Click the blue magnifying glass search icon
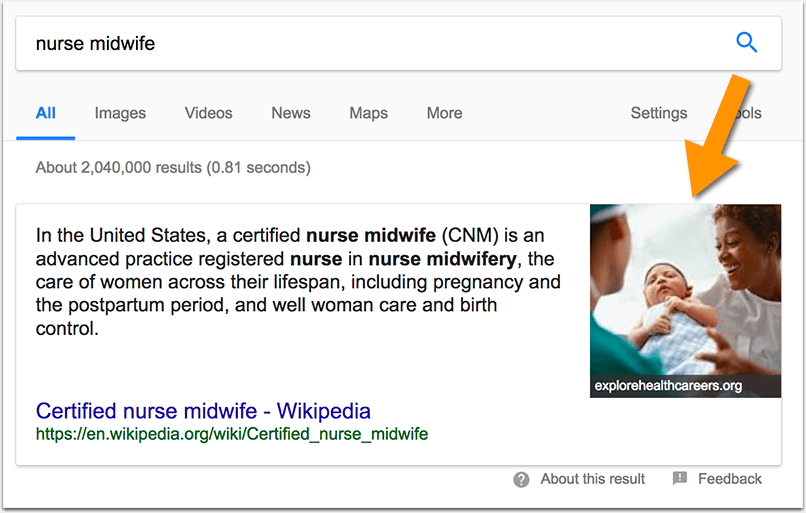 tap(746, 42)
